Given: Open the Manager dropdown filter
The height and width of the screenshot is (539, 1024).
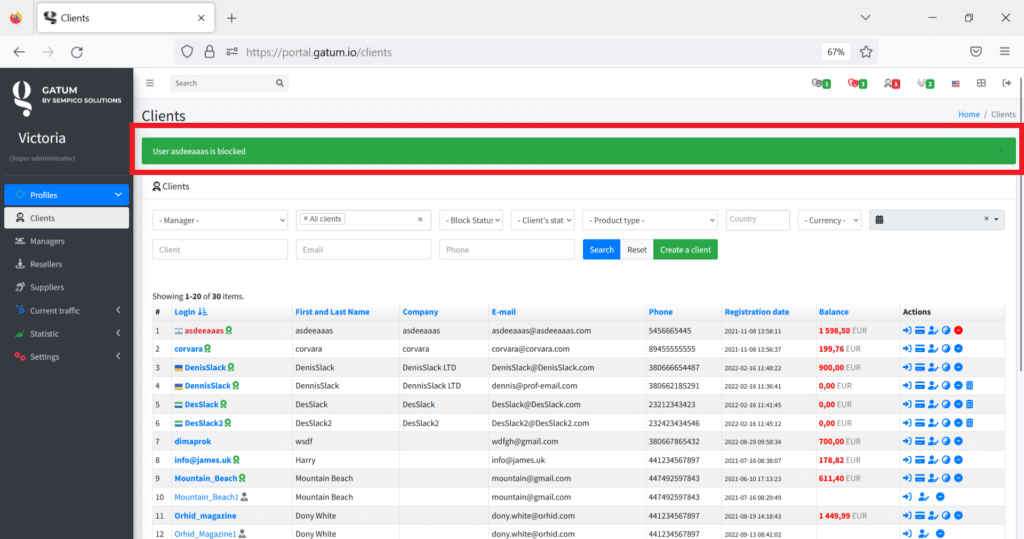Looking at the screenshot, I should click(219, 220).
